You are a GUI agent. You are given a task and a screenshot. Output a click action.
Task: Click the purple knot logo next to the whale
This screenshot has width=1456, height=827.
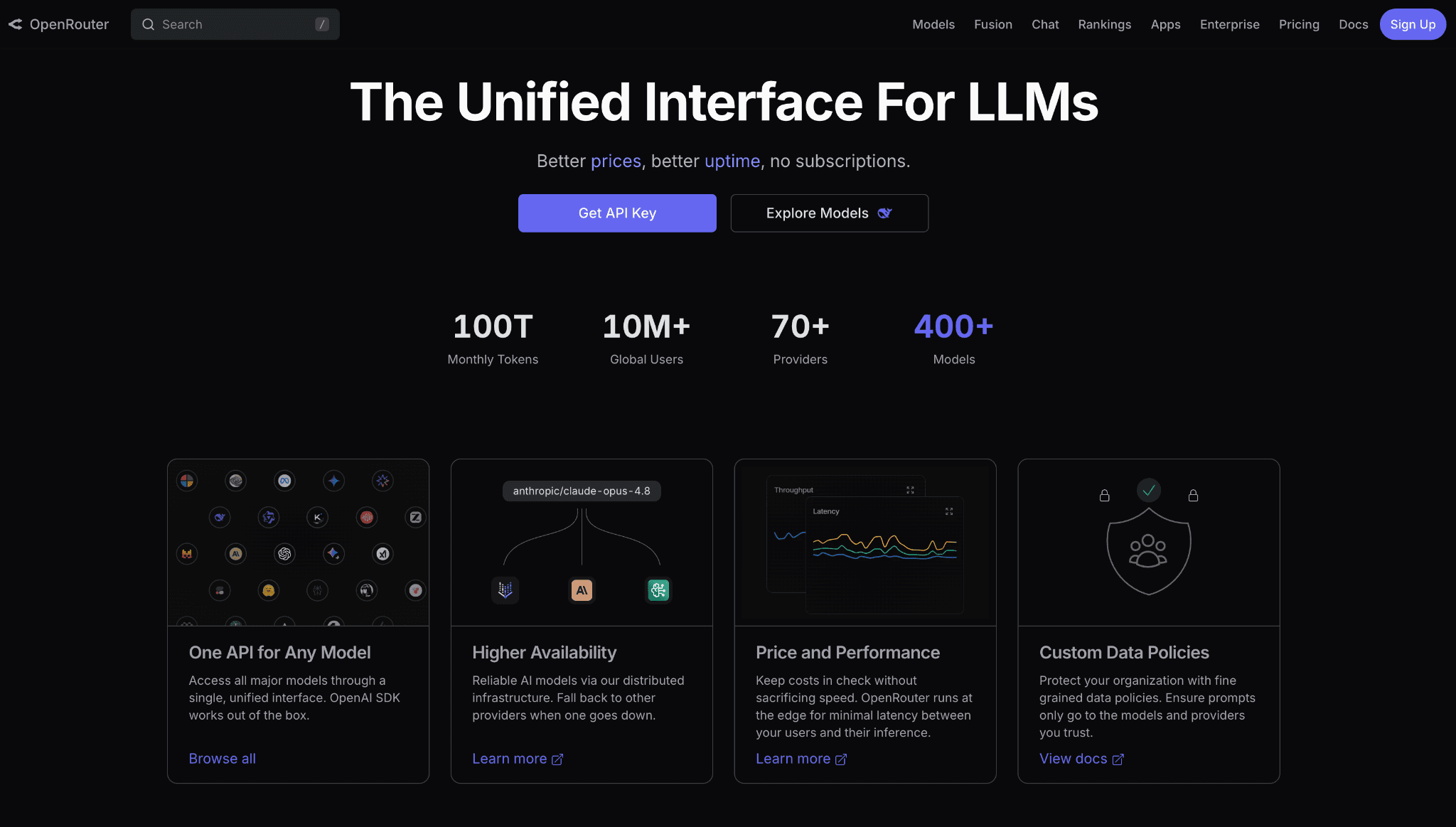(x=269, y=518)
